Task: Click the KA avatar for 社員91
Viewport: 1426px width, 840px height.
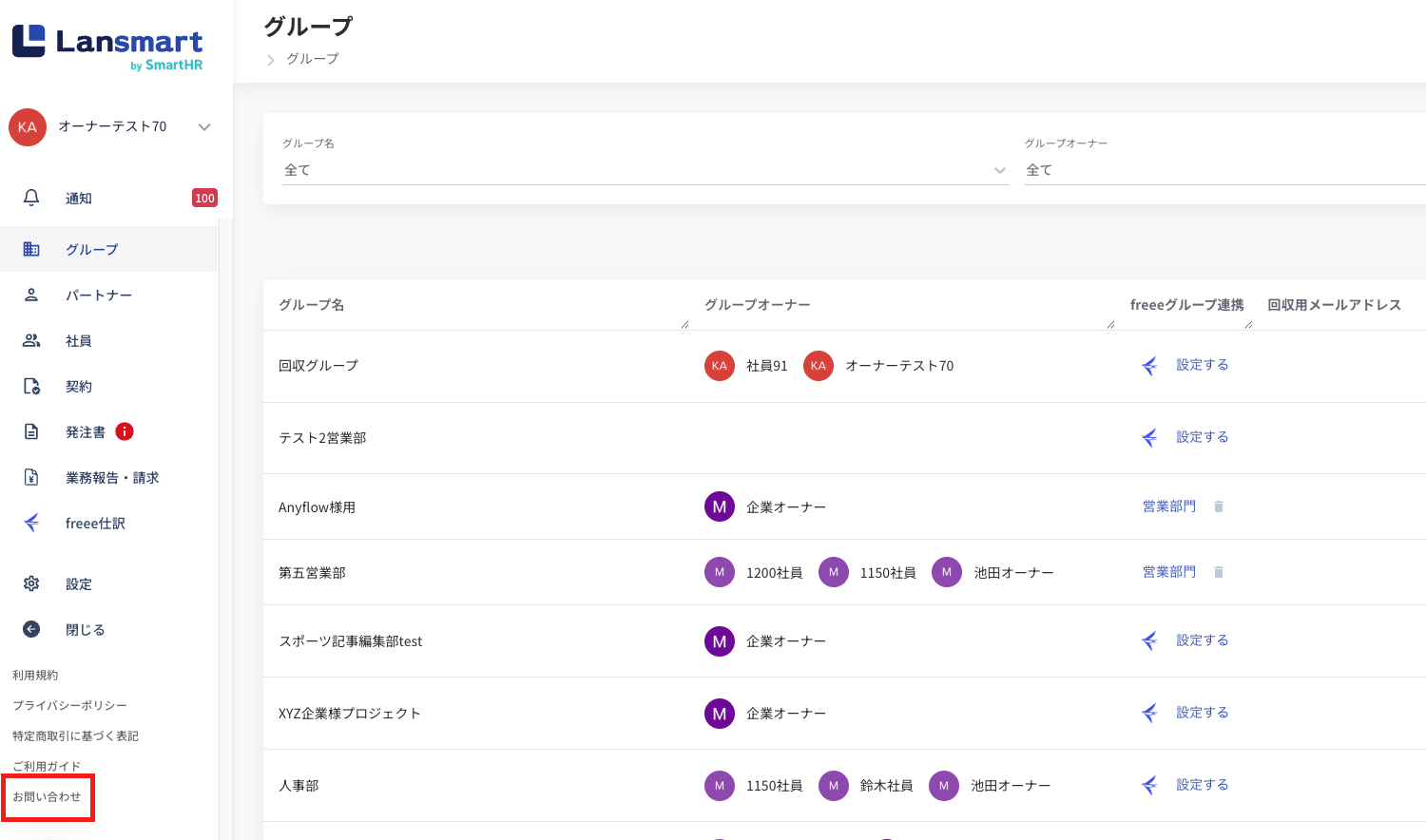Action: coord(720,366)
